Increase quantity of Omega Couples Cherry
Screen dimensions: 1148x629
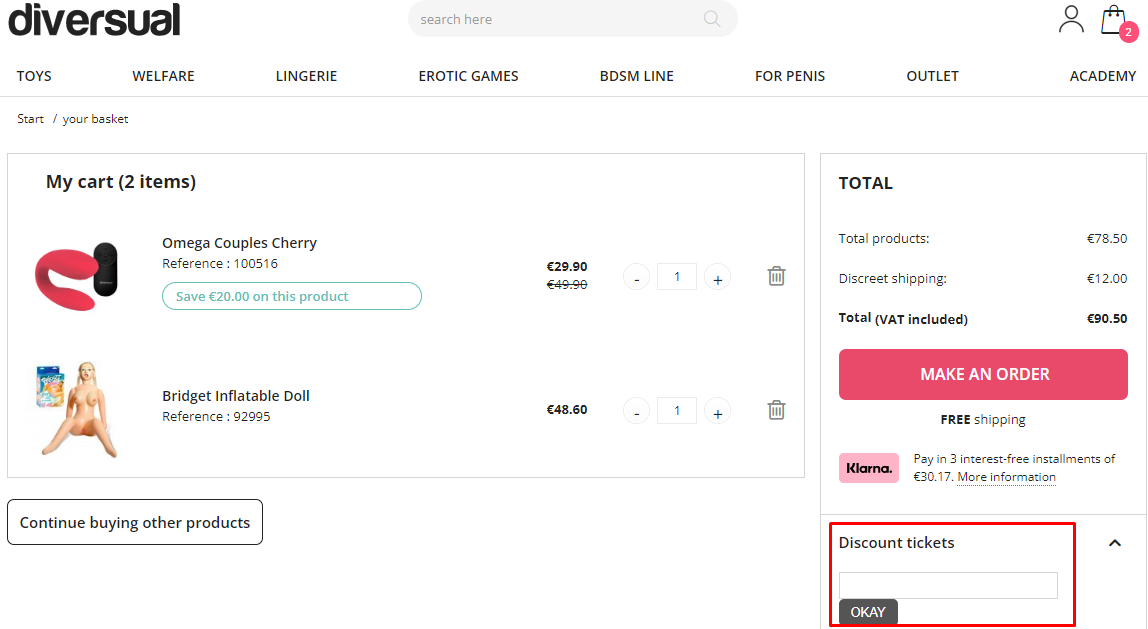click(x=718, y=278)
